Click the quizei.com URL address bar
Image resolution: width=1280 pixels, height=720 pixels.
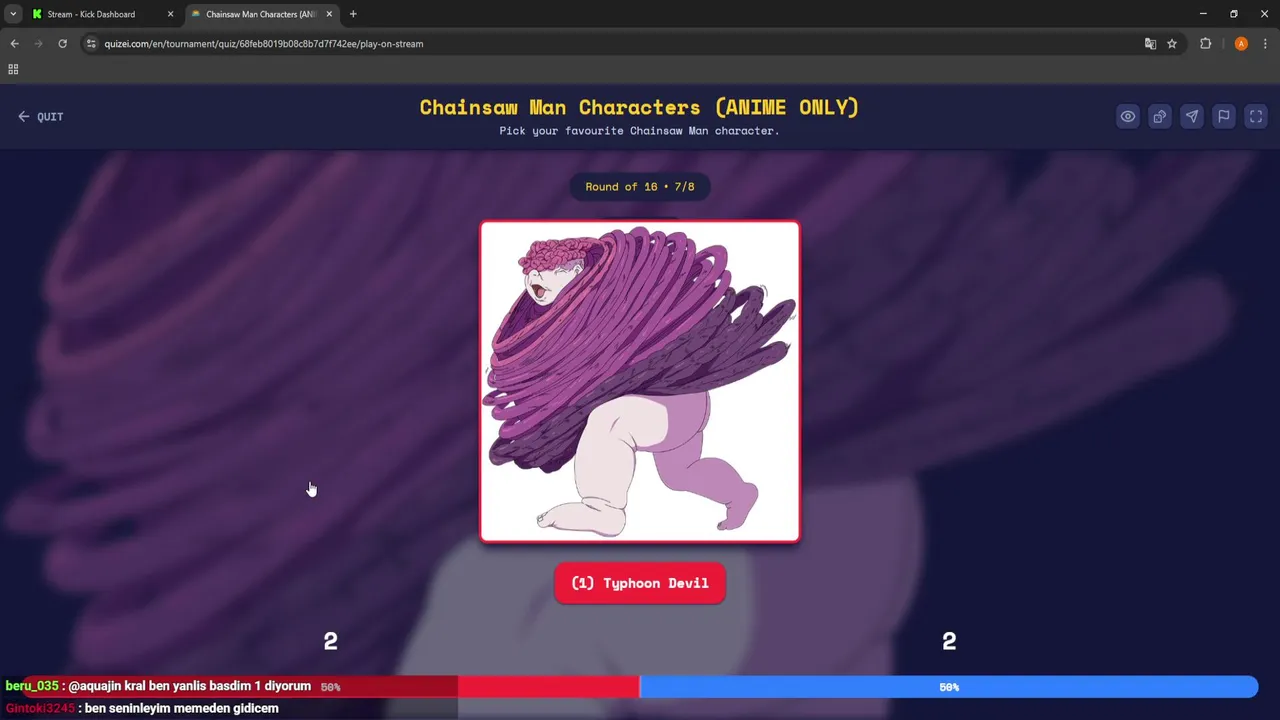[263, 44]
